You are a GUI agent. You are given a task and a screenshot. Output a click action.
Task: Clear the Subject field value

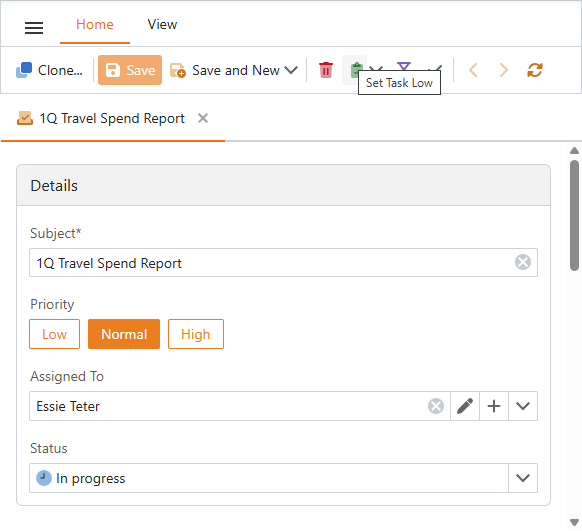pyautogui.click(x=523, y=263)
